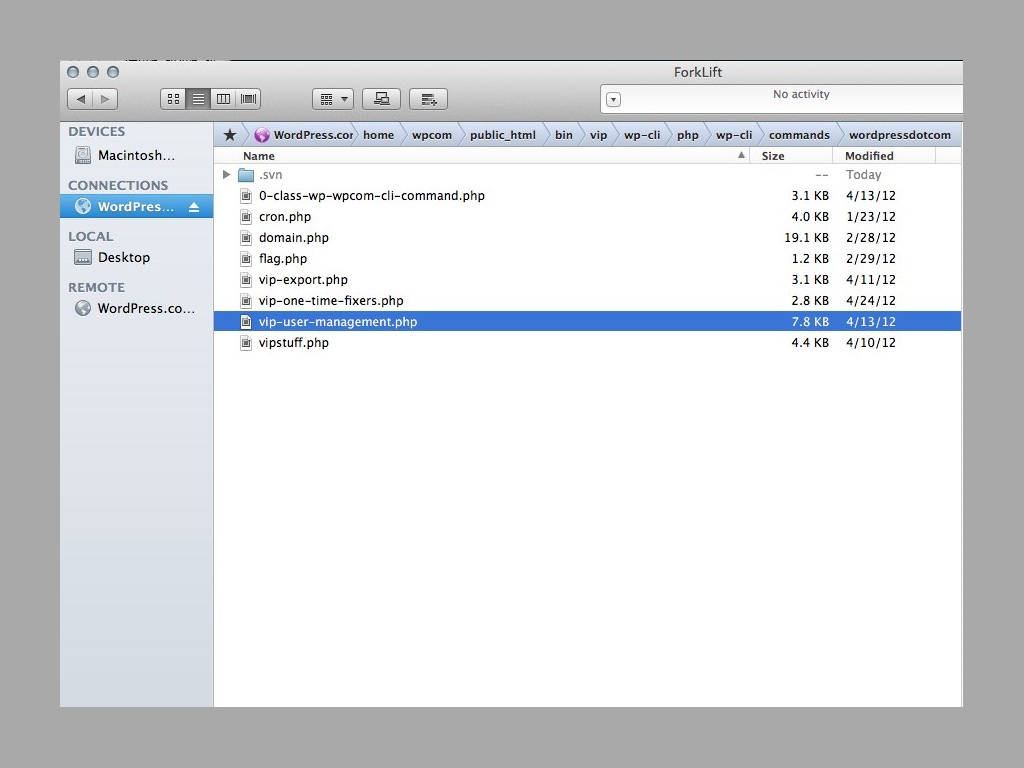Select vip-export.php file

point(588,280)
